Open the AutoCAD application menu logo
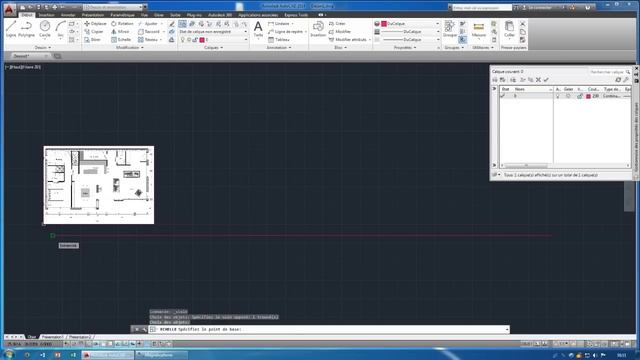This screenshot has height=360, width=640. point(9,9)
